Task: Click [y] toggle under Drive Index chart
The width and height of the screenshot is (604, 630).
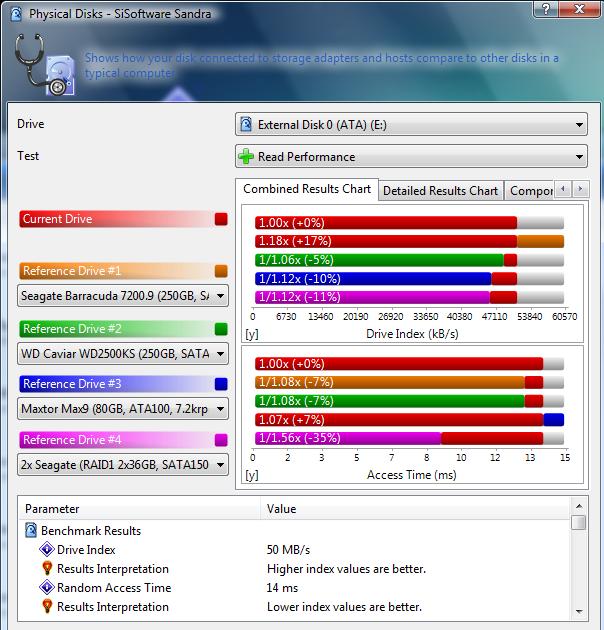Action: [x=252, y=334]
